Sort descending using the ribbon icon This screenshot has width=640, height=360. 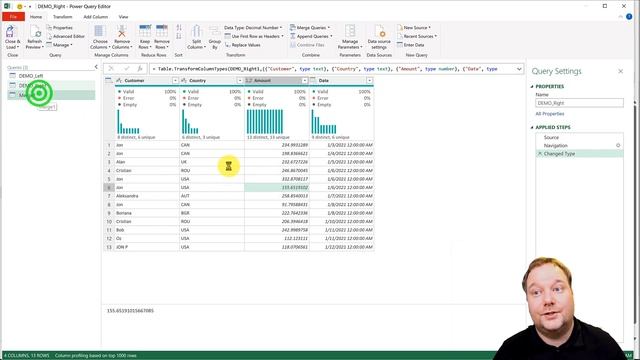tap(179, 36)
